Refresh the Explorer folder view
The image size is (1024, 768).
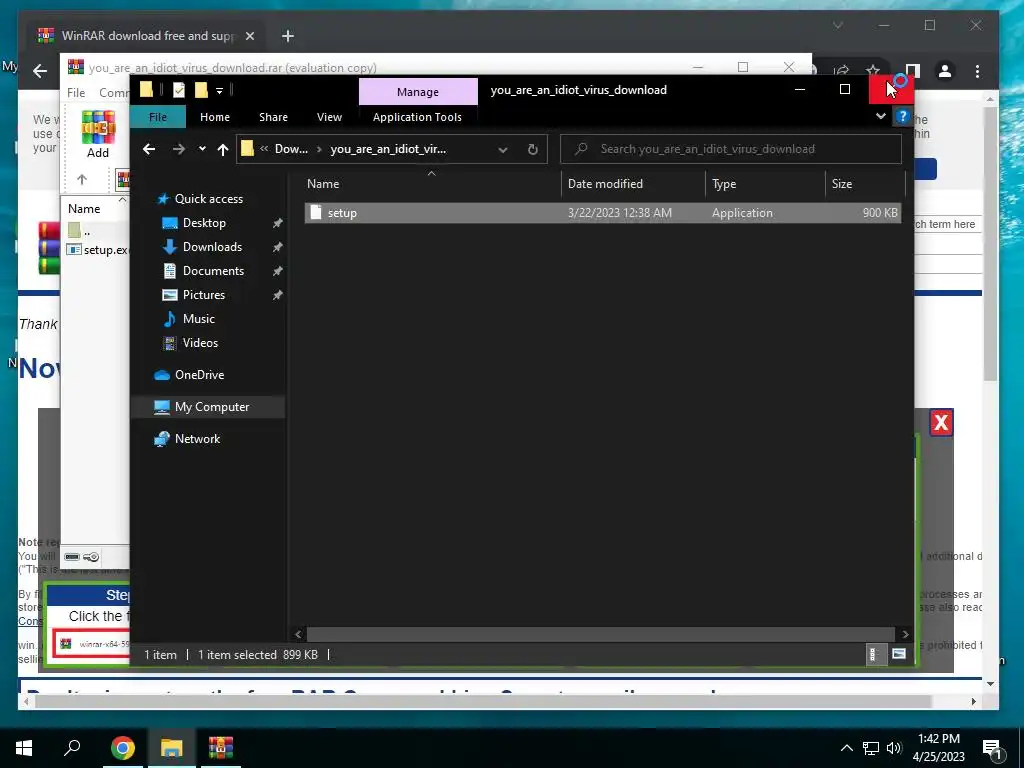click(x=533, y=150)
